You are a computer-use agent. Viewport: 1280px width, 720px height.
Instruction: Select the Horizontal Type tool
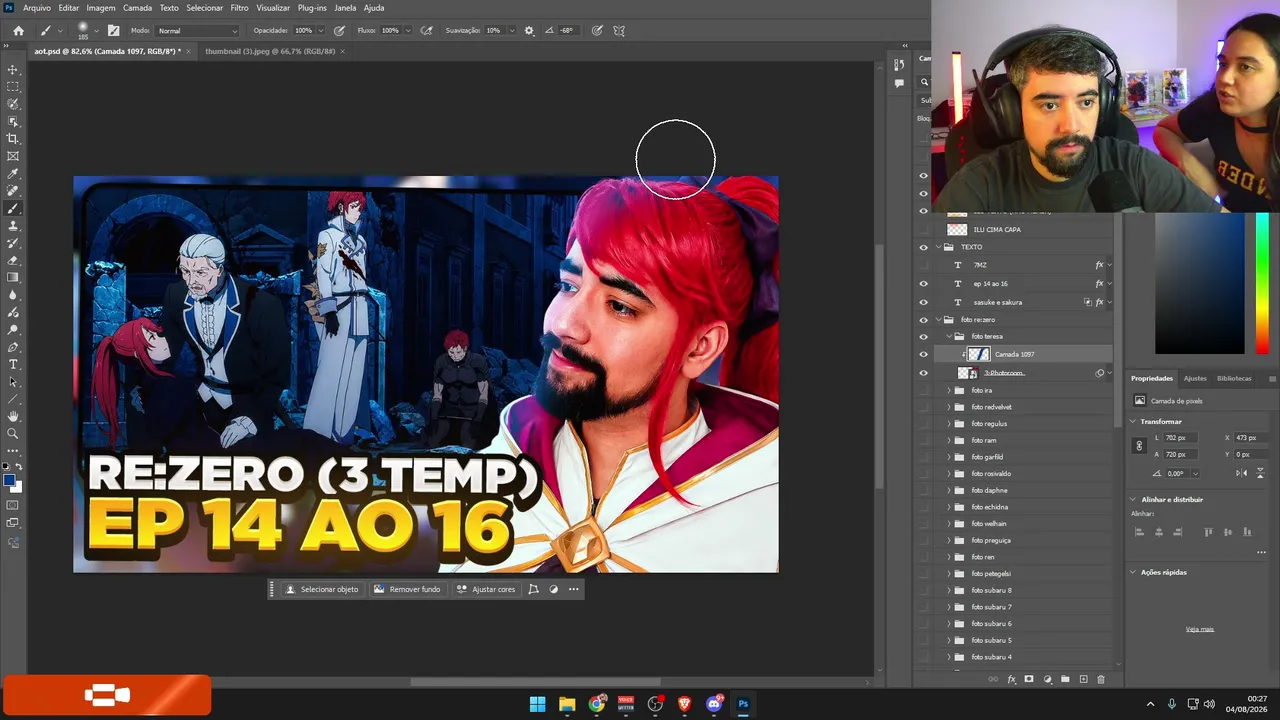(13, 364)
